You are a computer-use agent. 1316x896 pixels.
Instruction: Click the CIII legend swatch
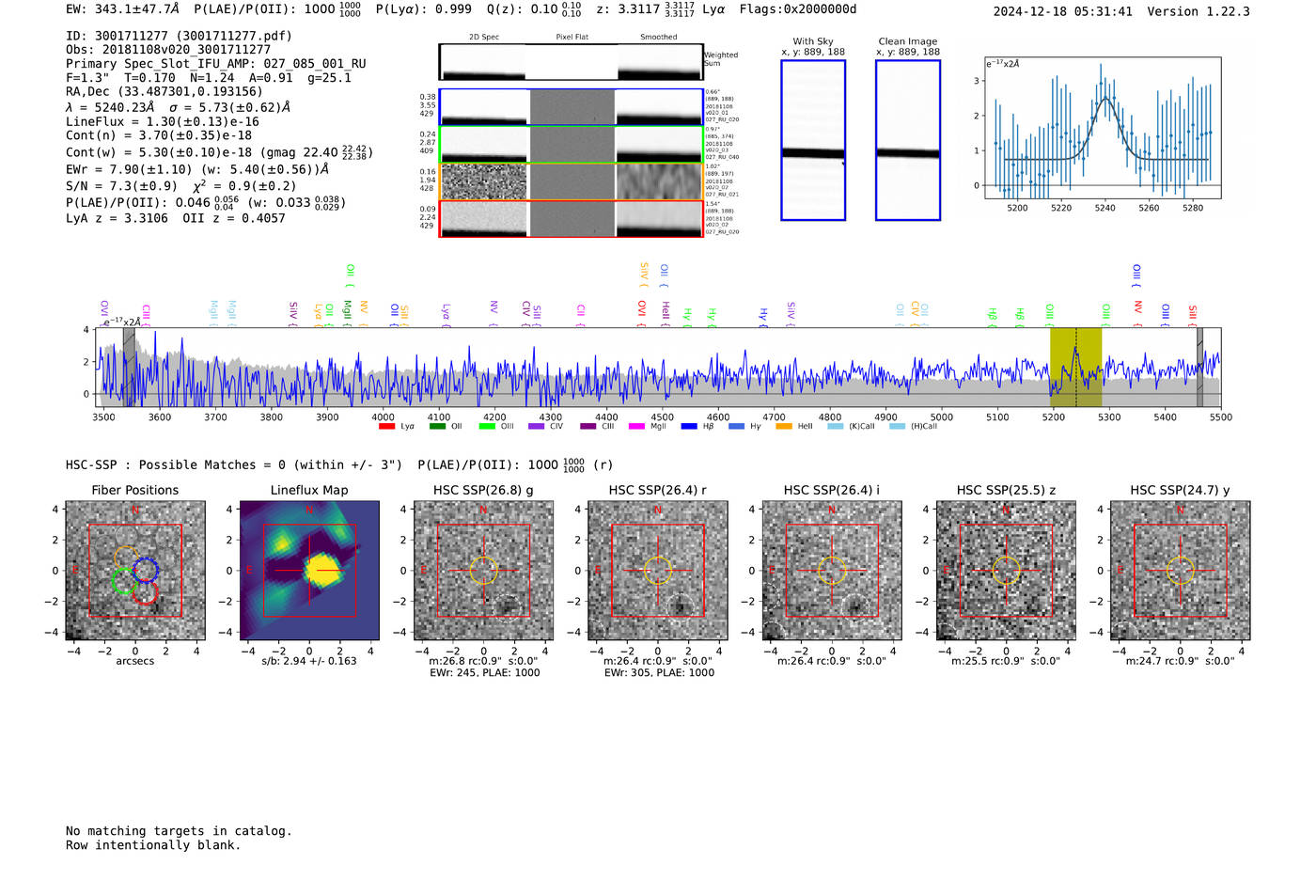point(588,427)
